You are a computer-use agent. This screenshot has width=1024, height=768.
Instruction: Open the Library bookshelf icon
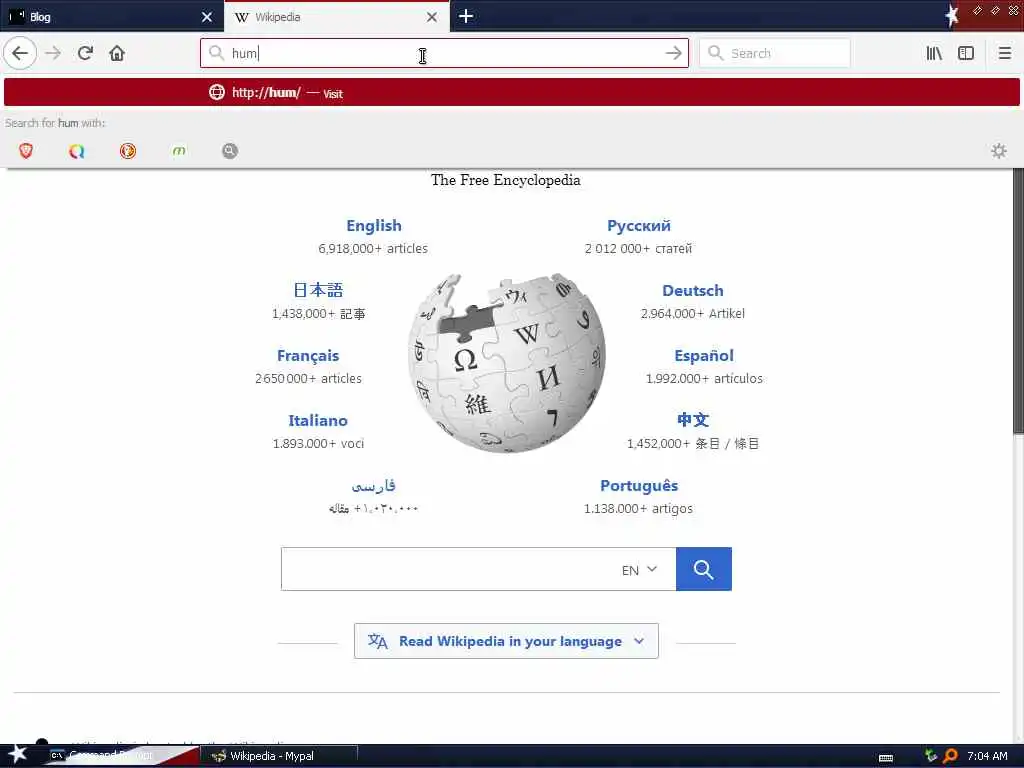click(x=934, y=53)
